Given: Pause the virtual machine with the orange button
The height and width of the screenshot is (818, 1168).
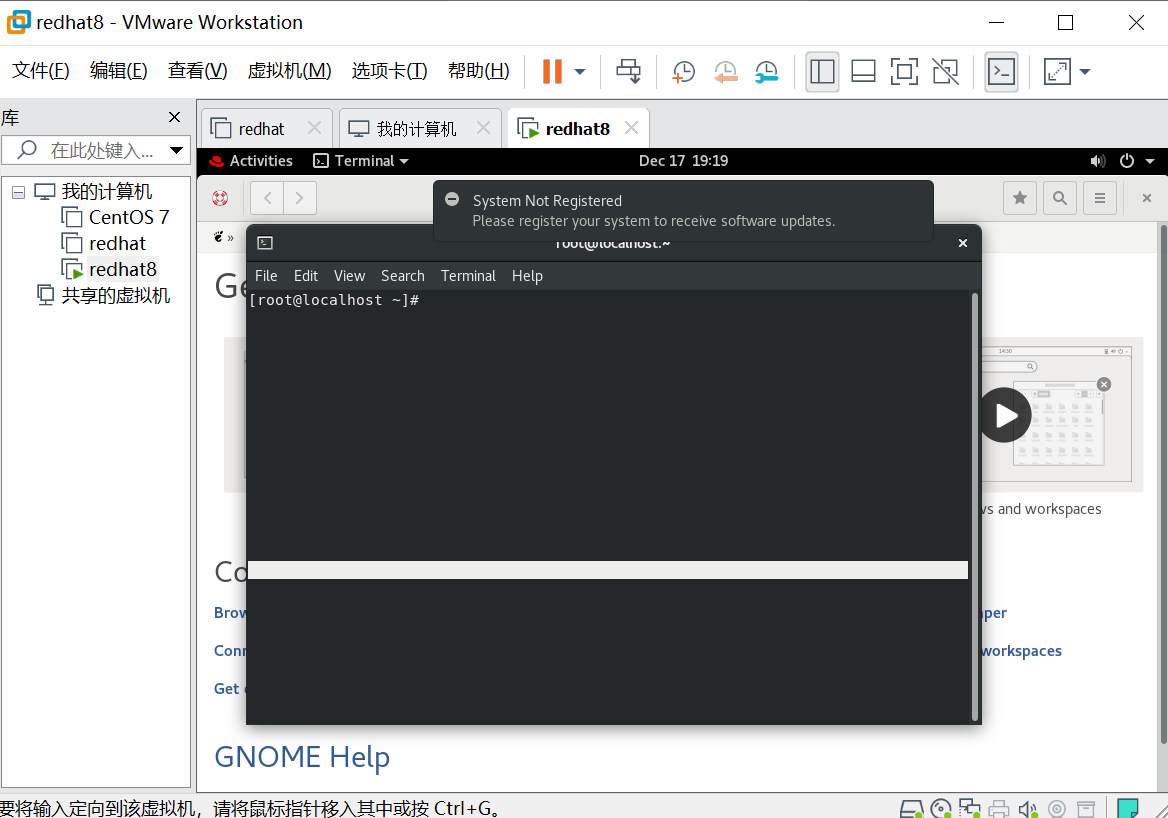Looking at the screenshot, I should (x=552, y=72).
